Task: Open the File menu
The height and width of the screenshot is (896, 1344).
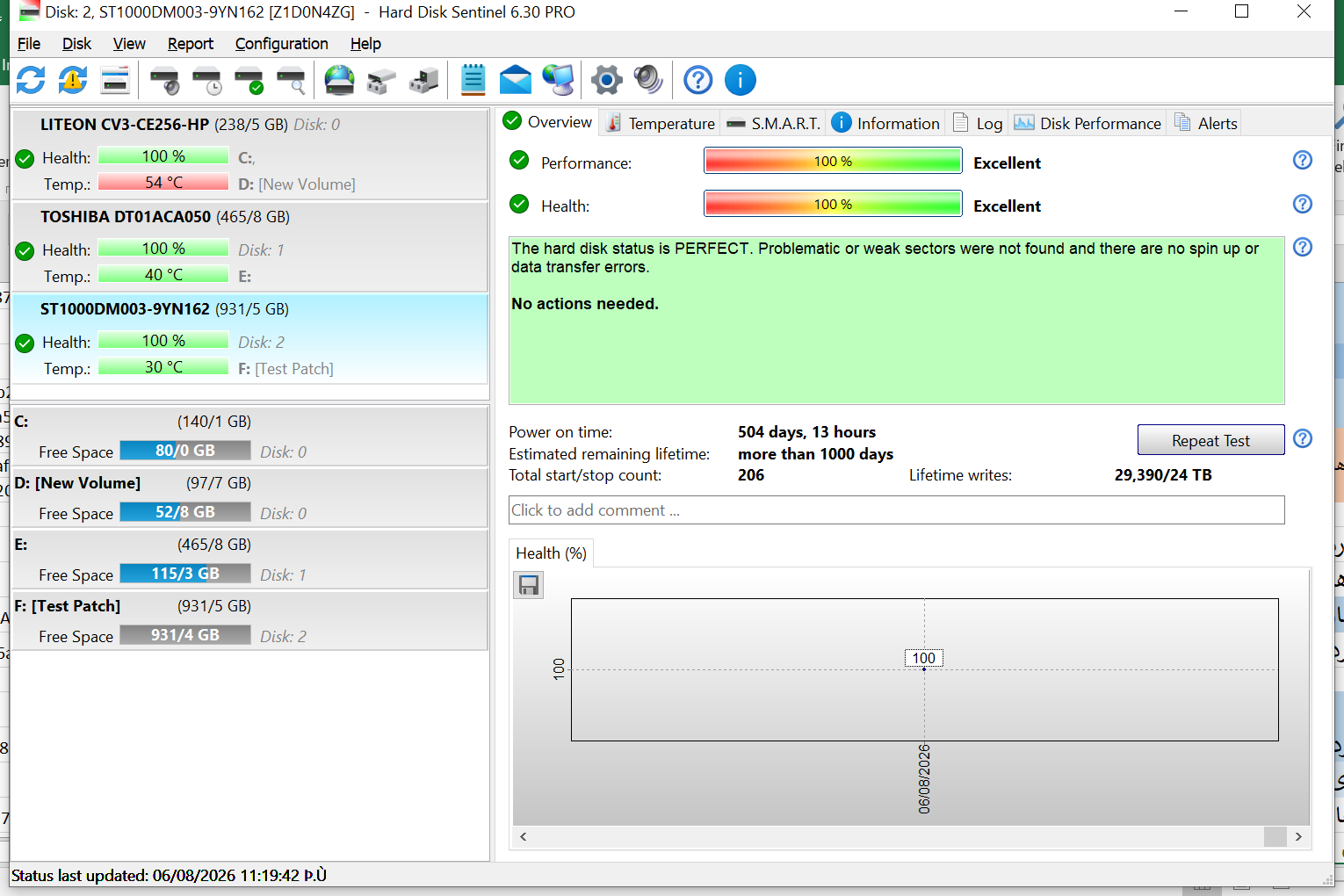Action: click(29, 44)
